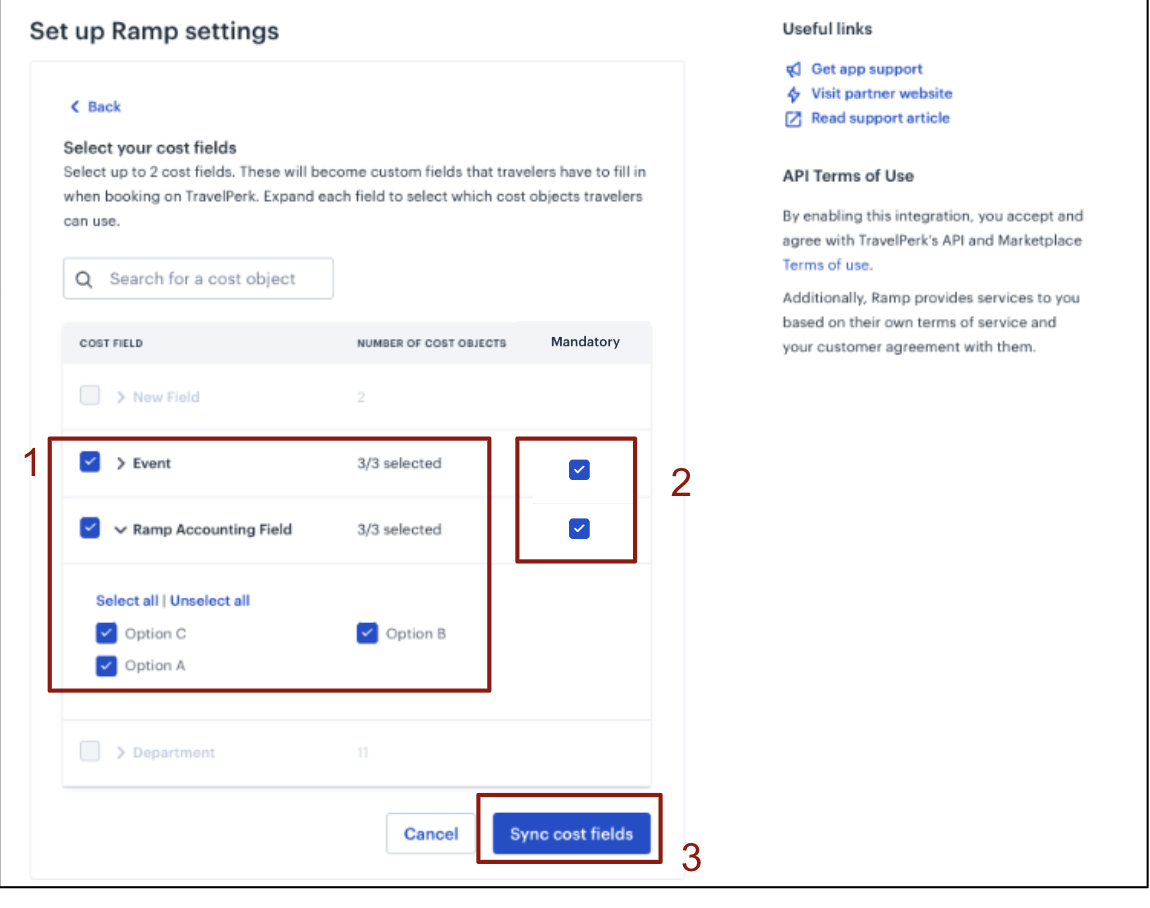The width and height of the screenshot is (1150, 908).
Task: Click the Back chevron arrow icon
Action: point(74,107)
